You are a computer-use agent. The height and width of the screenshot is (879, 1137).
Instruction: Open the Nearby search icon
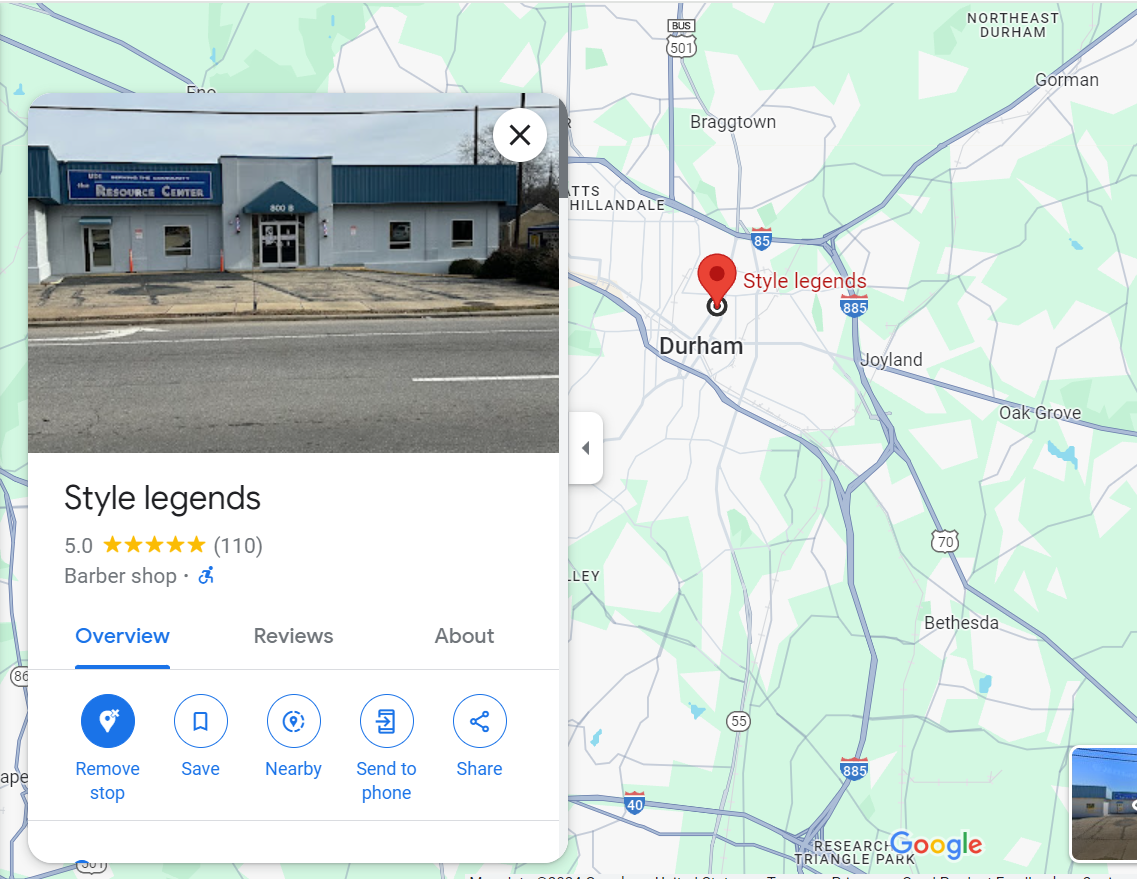click(x=293, y=721)
